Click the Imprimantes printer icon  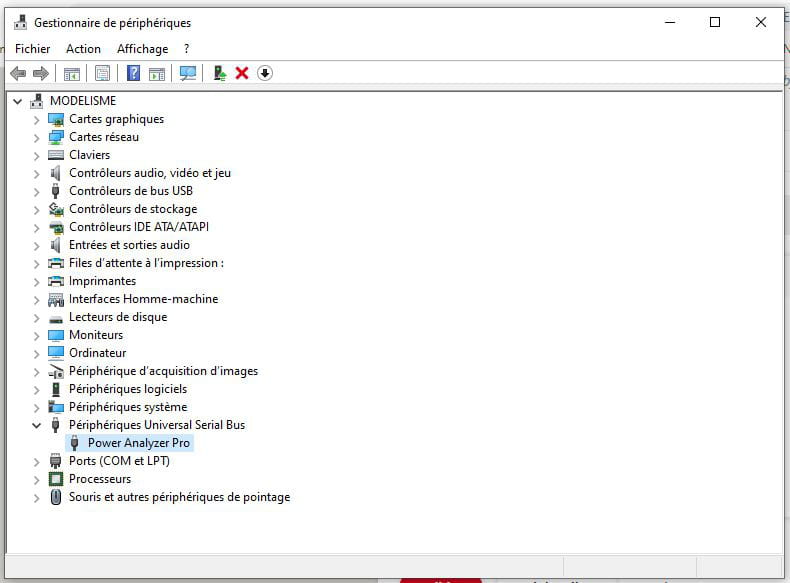click(56, 281)
